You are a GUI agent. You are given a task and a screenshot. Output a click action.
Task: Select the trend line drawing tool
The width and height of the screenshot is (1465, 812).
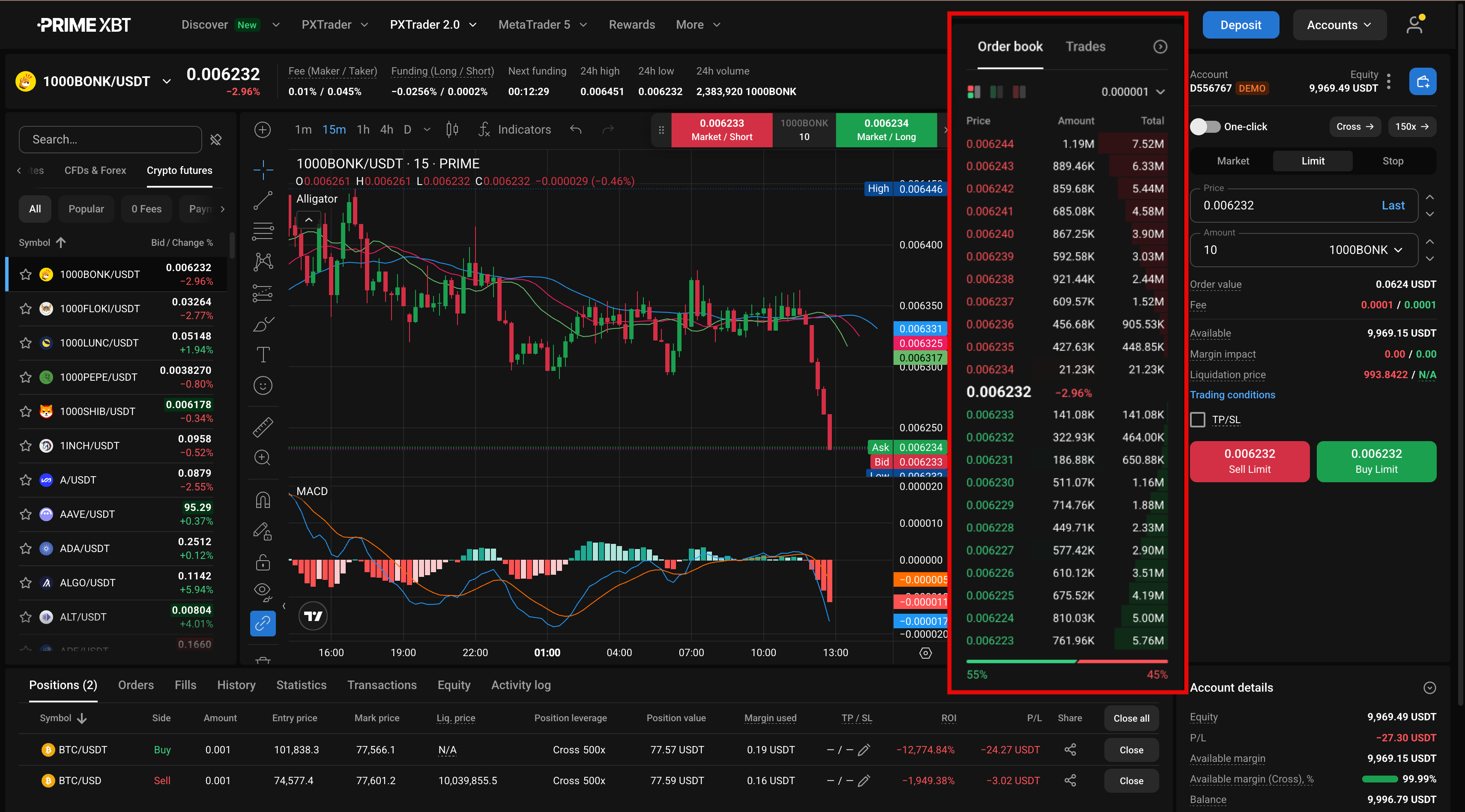263,200
